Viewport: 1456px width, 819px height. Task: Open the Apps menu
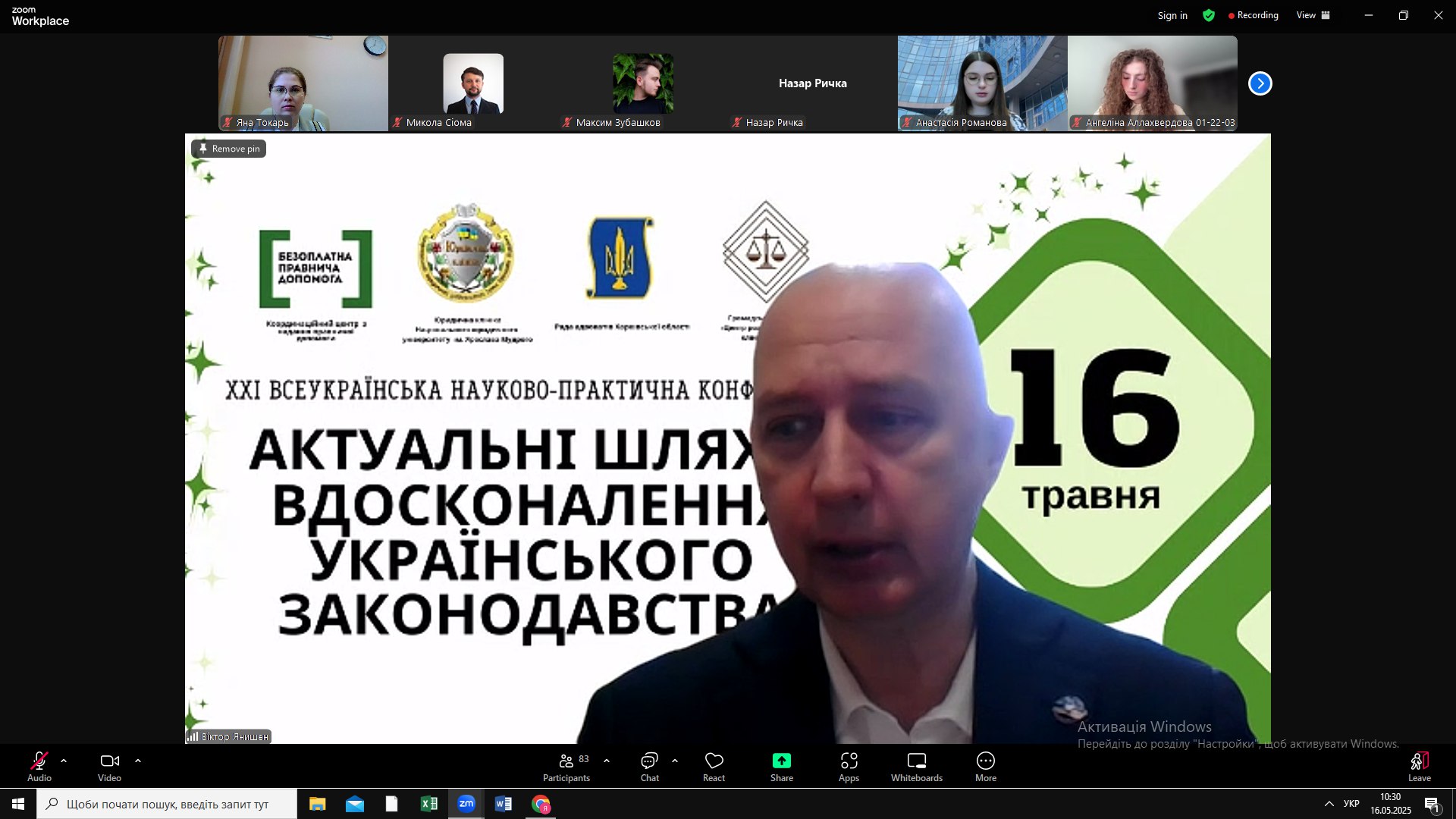click(x=849, y=761)
